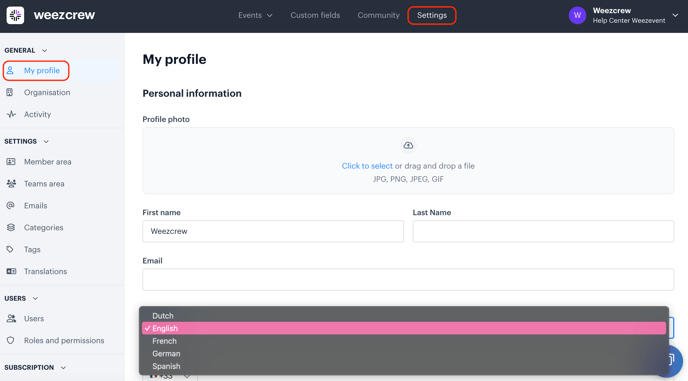Open Emails settings
Screen dimensions: 688x381
pyautogui.click(x=36, y=206)
